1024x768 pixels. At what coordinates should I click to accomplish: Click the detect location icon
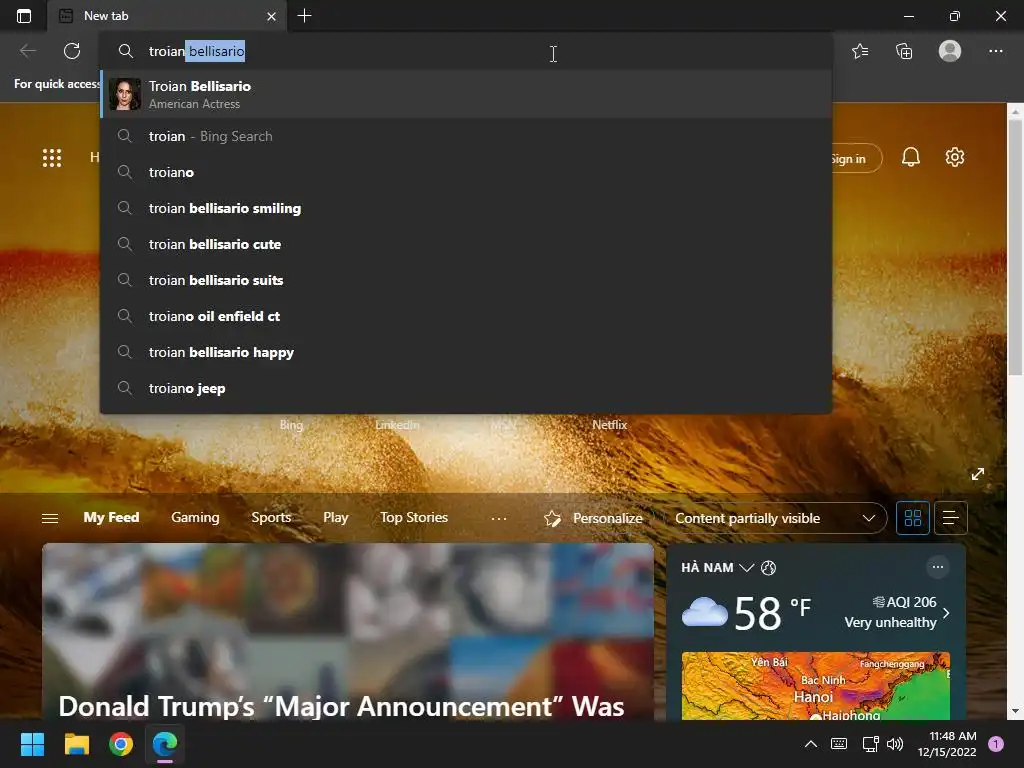click(x=769, y=568)
